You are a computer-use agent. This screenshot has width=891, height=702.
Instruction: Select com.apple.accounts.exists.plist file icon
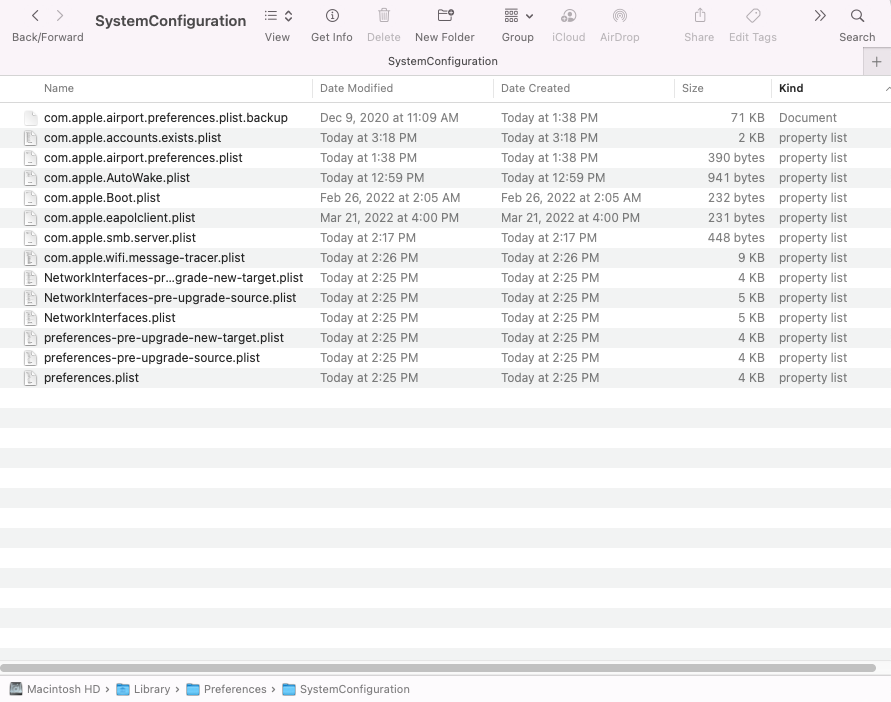(31, 138)
